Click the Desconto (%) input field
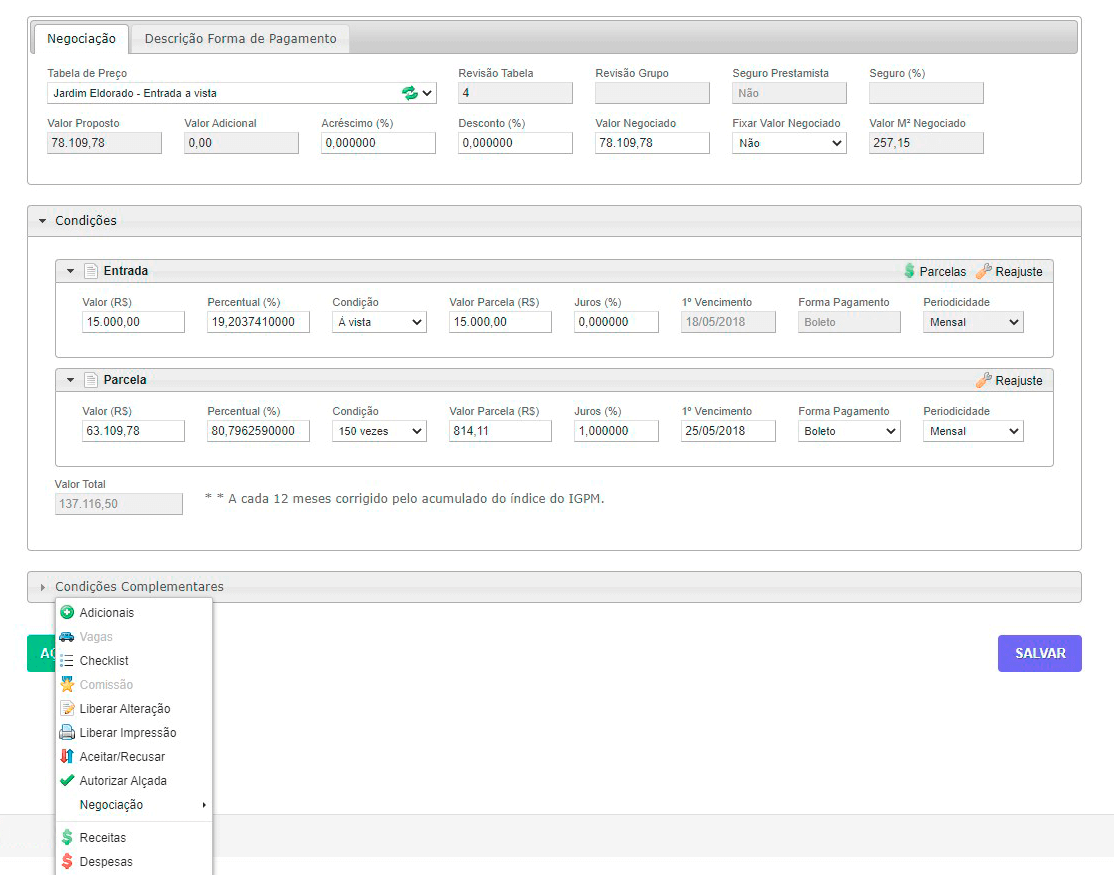 (515, 143)
